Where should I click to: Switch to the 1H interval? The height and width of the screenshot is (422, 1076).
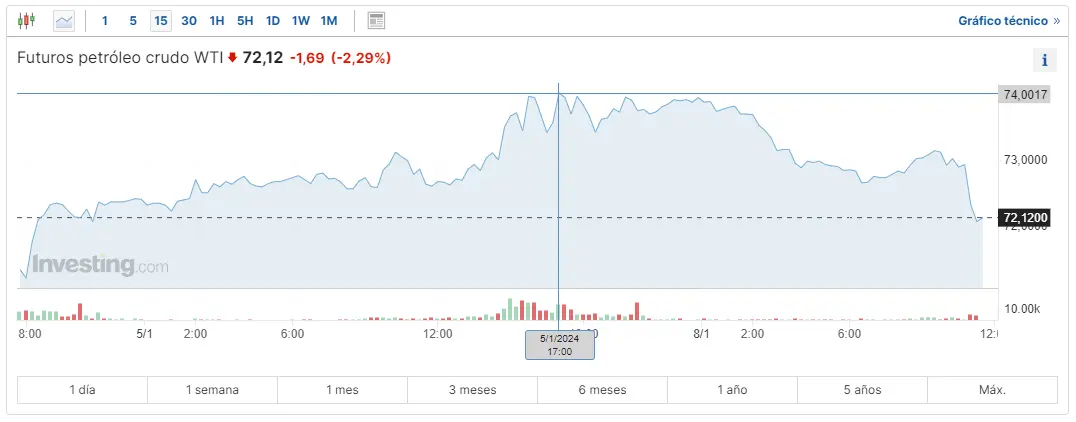pyautogui.click(x=217, y=20)
